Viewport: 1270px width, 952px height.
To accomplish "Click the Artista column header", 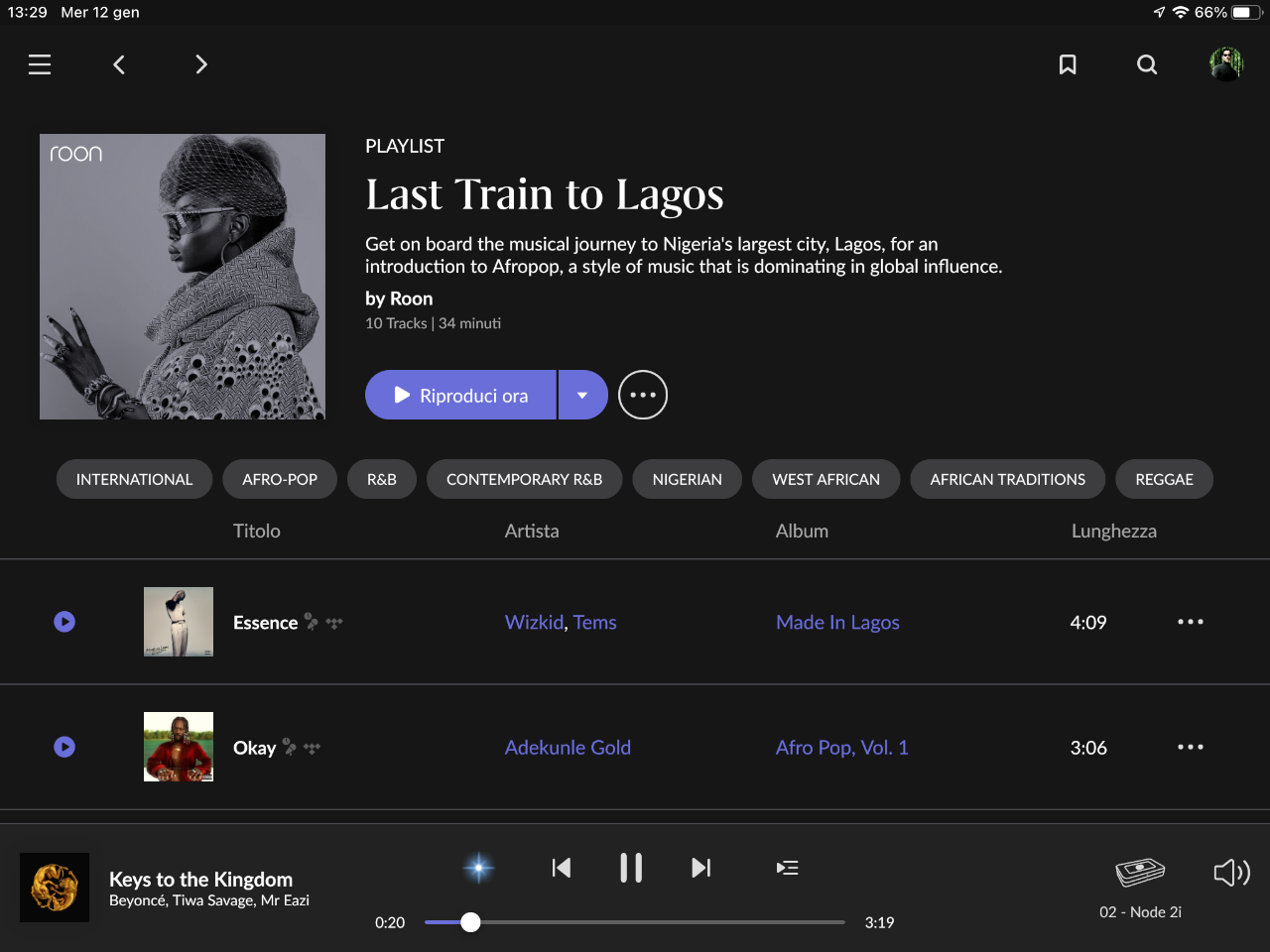I will pyautogui.click(x=532, y=531).
